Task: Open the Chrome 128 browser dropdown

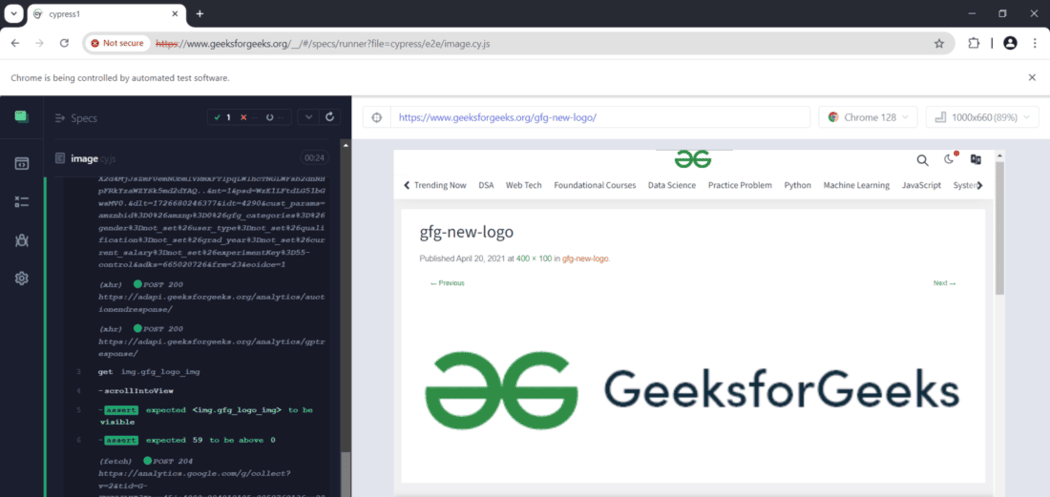Action: [868, 117]
